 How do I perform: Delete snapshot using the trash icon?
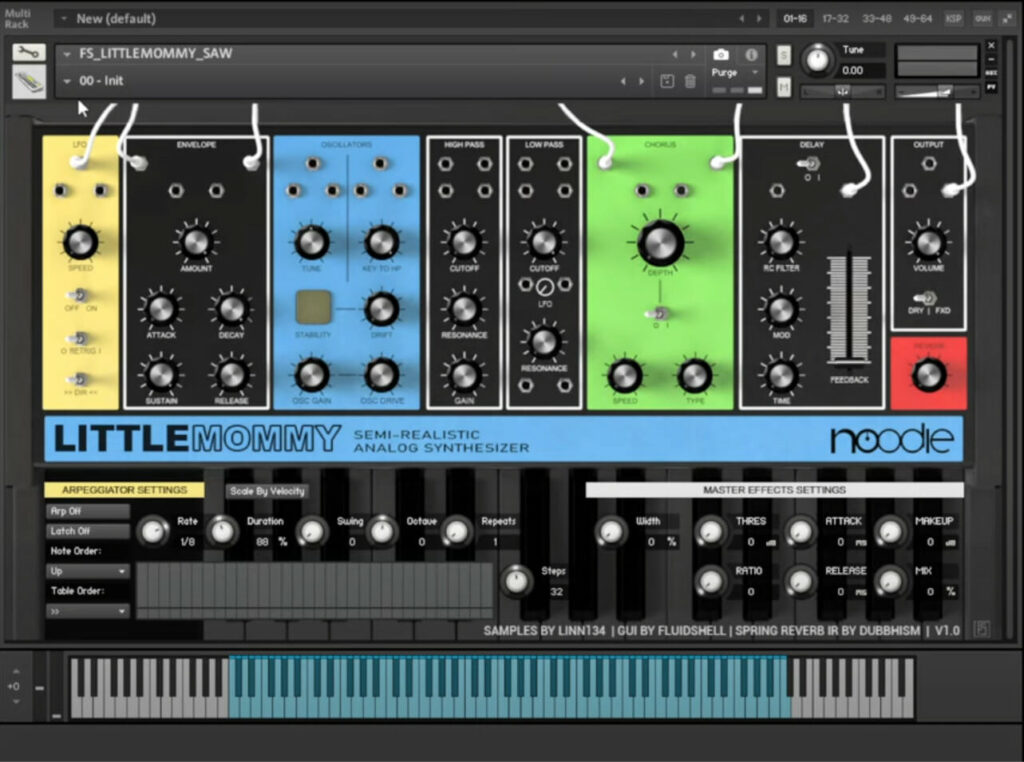click(x=690, y=81)
